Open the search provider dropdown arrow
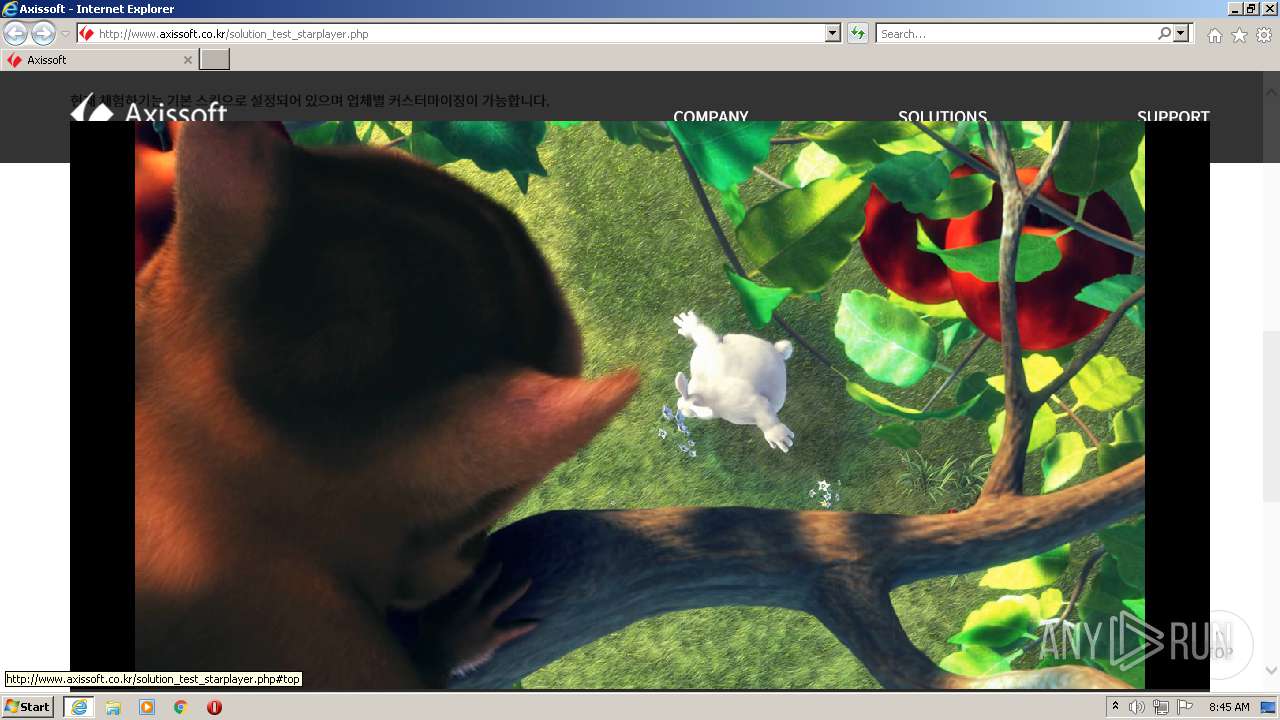 (x=1182, y=34)
